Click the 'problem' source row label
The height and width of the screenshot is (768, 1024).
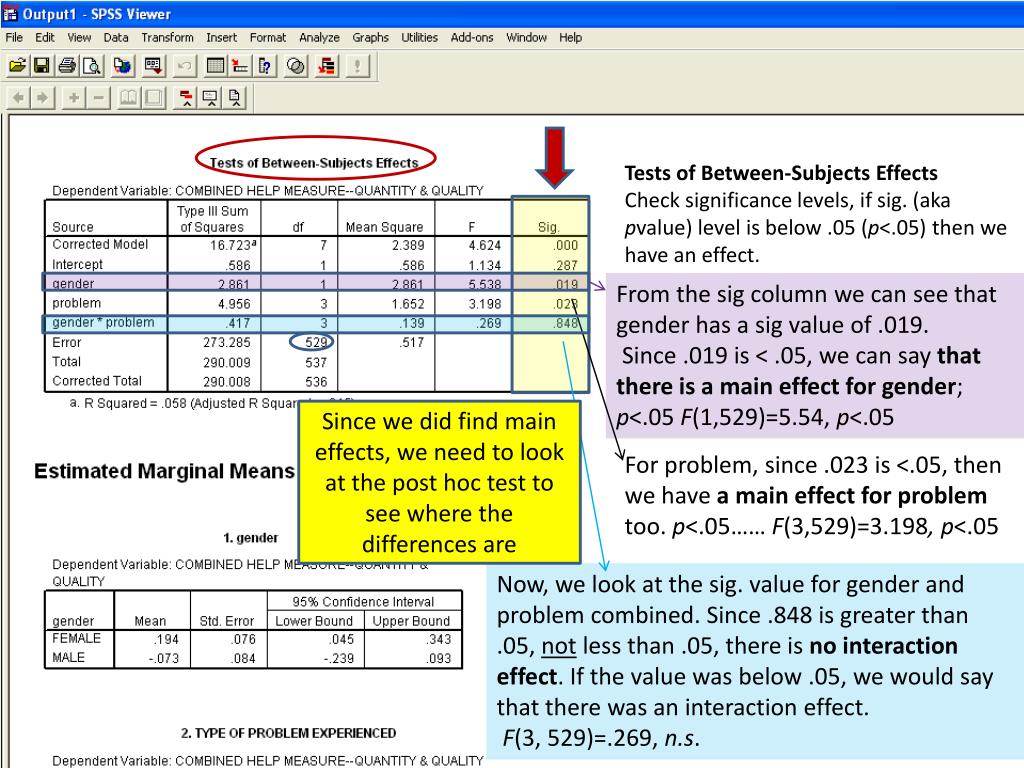(76, 303)
